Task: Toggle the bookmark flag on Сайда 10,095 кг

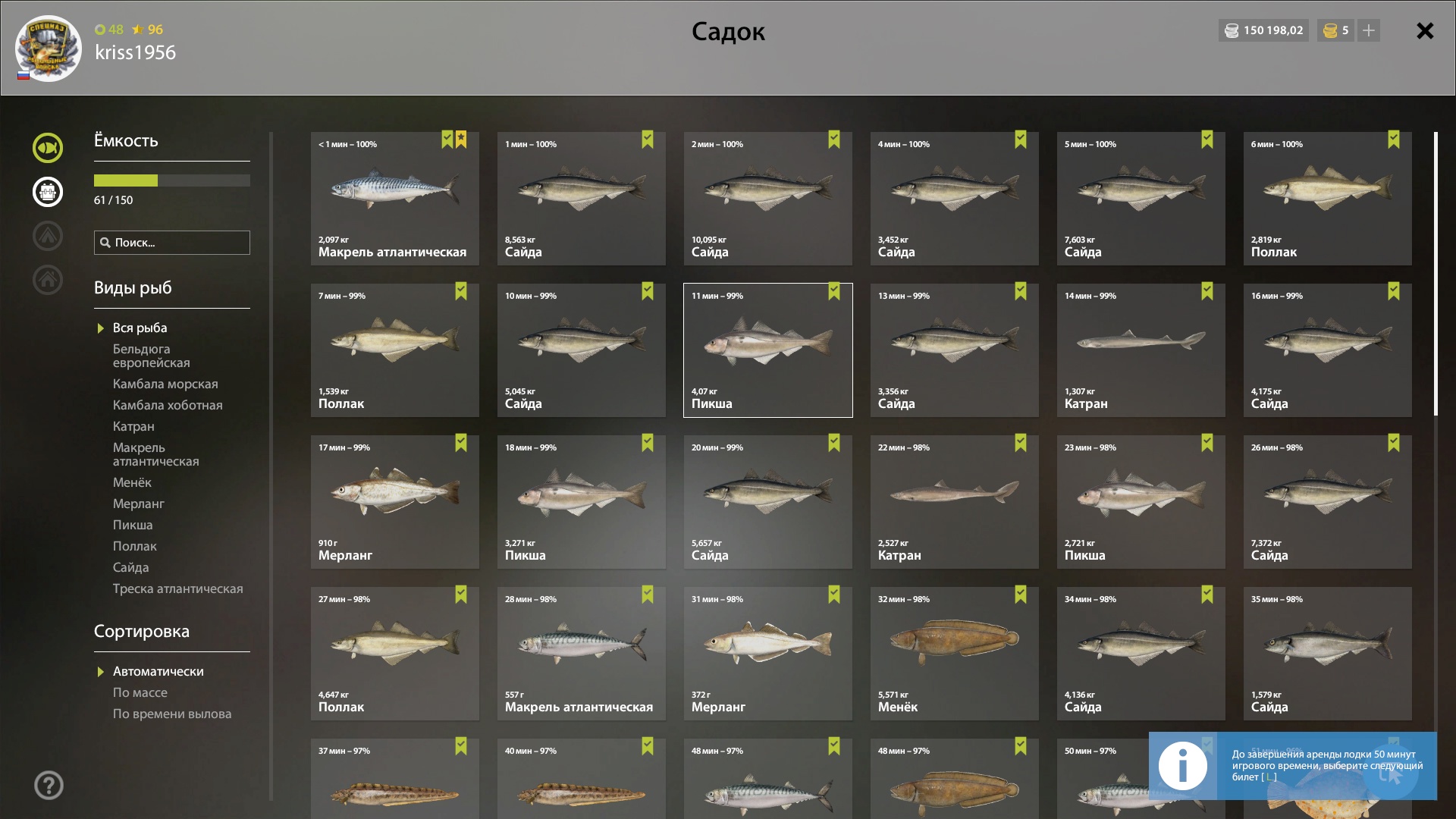Action: click(x=834, y=140)
